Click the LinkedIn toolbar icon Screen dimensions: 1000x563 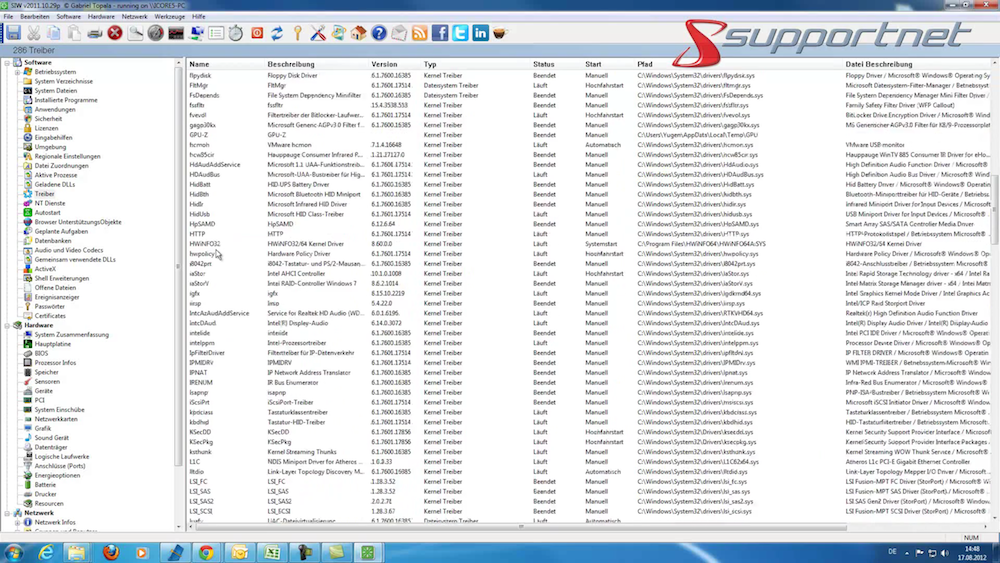pos(481,33)
